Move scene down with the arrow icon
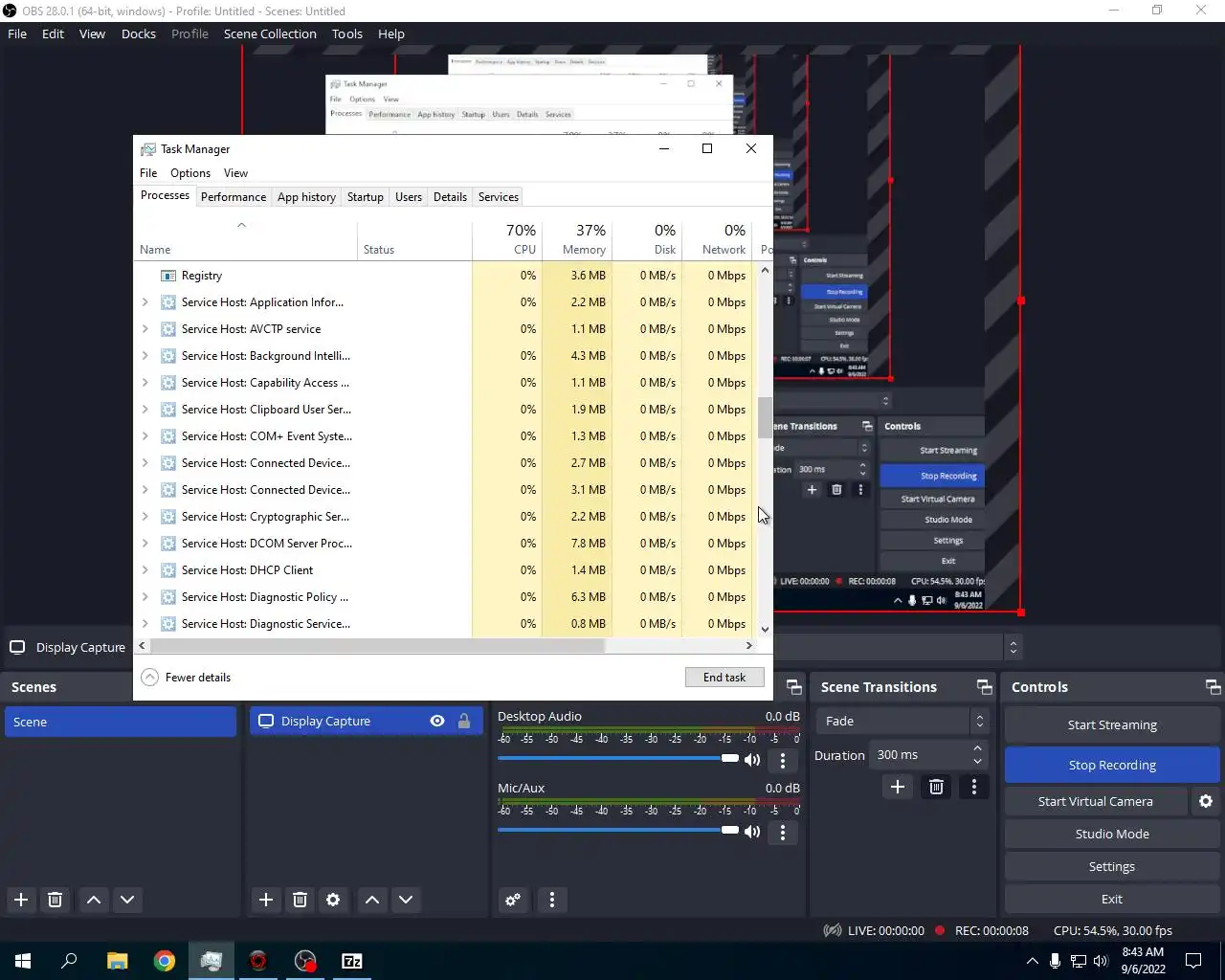 pos(127,900)
